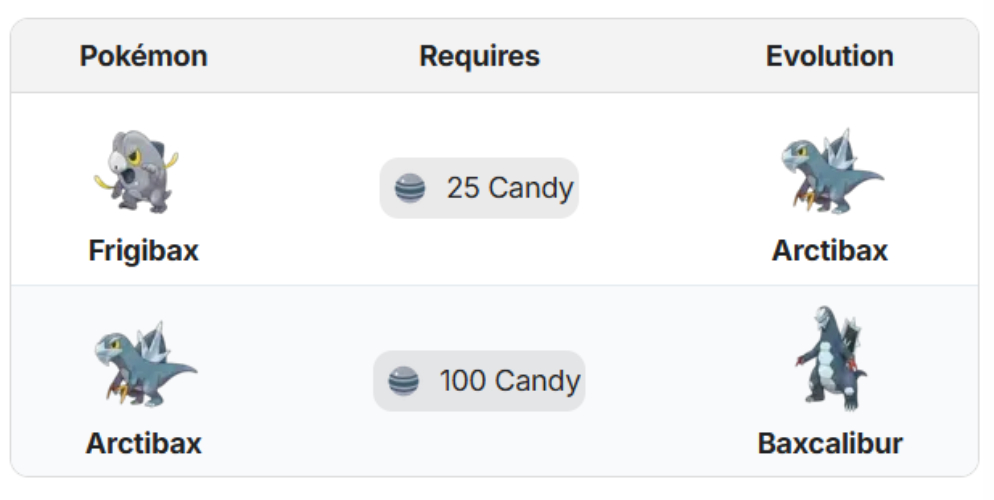Select the Frigibax name label

click(x=144, y=250)
